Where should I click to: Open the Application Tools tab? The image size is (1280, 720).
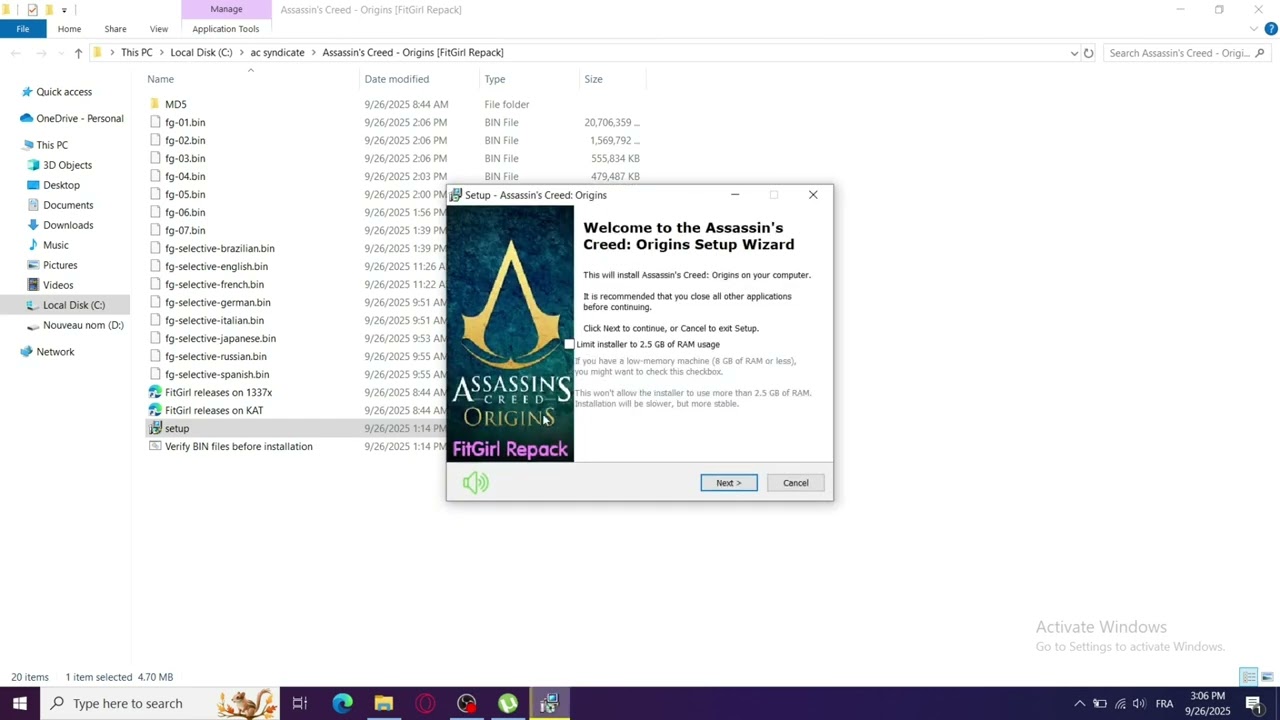226,29
